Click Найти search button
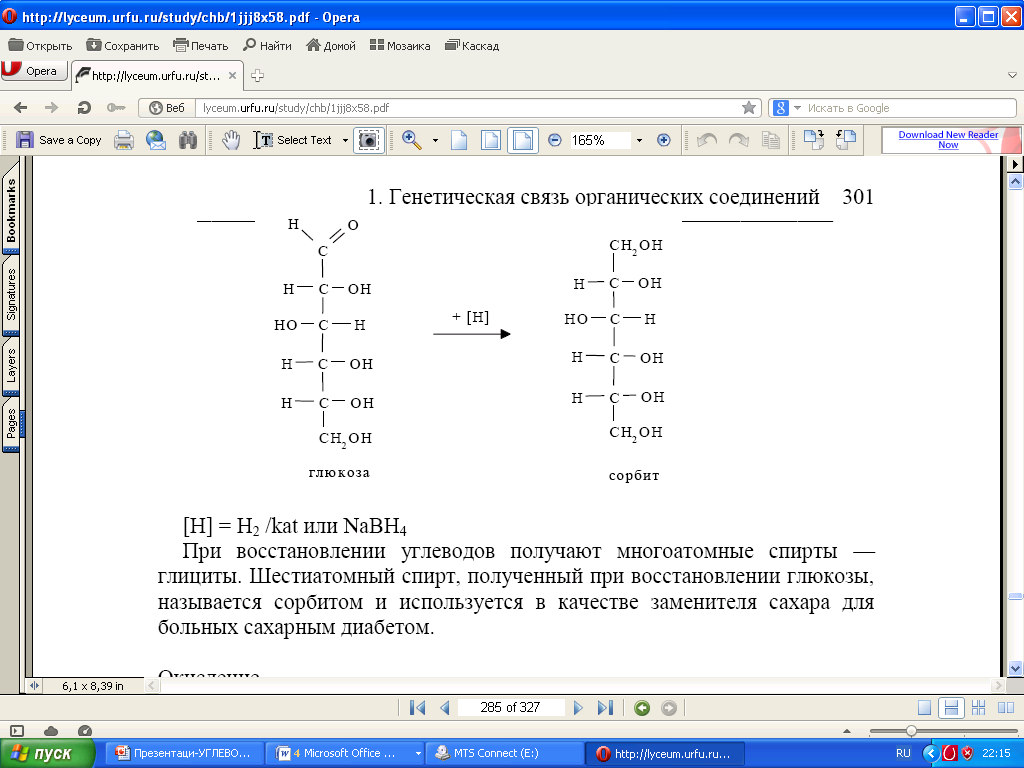Image resolution: width=1024 pixels, height=768 pixels. pos(267,46)
